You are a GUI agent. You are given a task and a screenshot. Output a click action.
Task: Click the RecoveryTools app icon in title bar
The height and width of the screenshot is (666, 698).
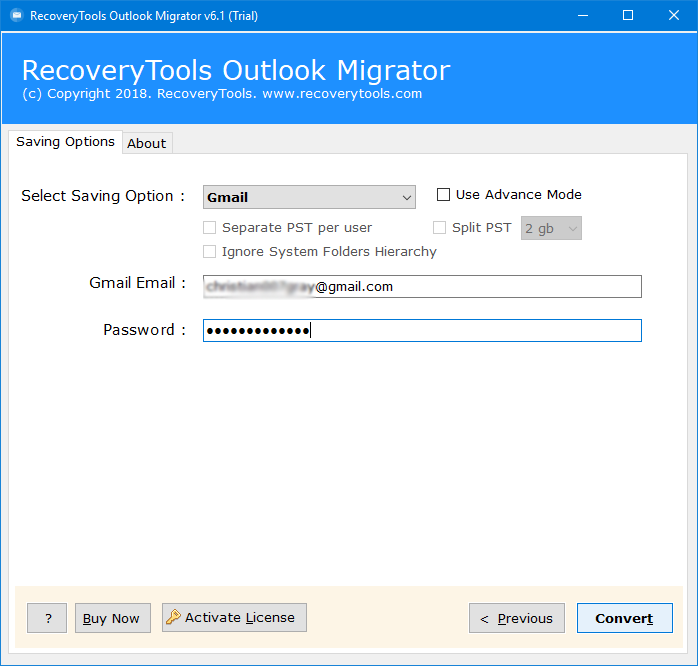click(x=17, y=16)
